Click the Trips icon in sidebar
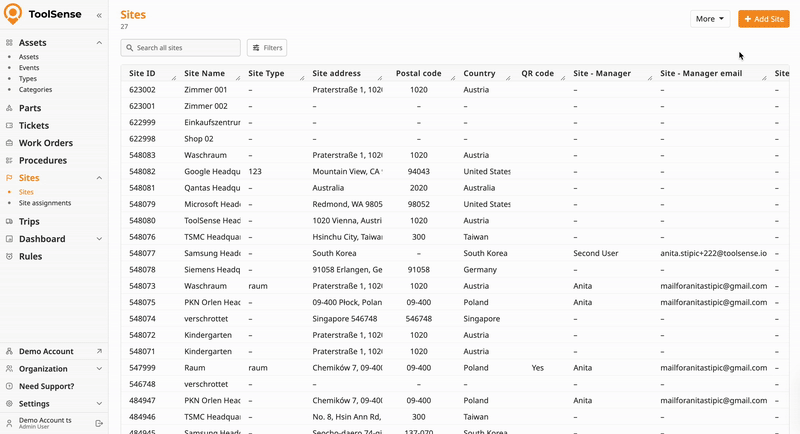This screenshot has width=800, height=434. click(9, 221)
